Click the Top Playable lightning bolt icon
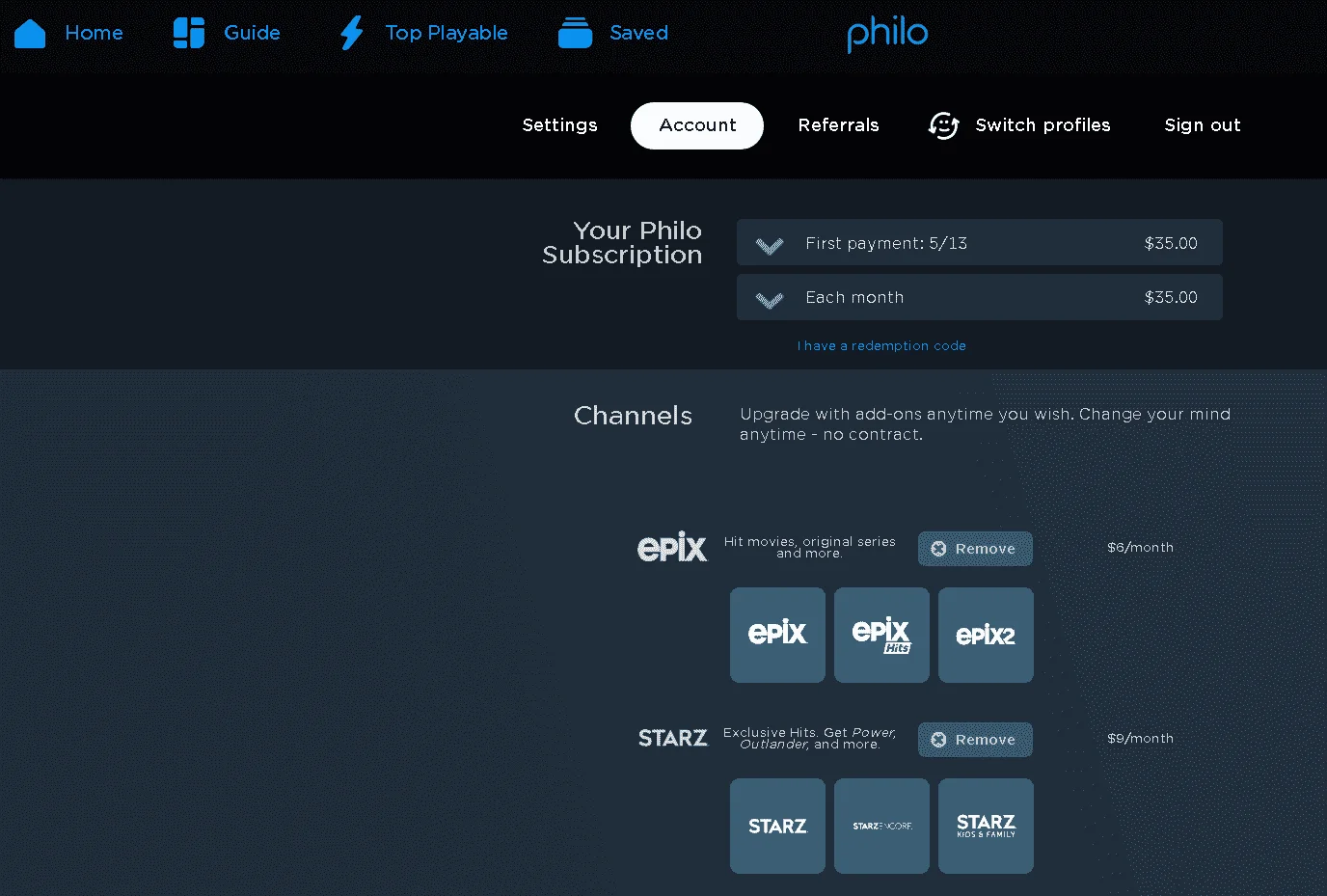1327x896 pixels. click(x=352, y=33)
